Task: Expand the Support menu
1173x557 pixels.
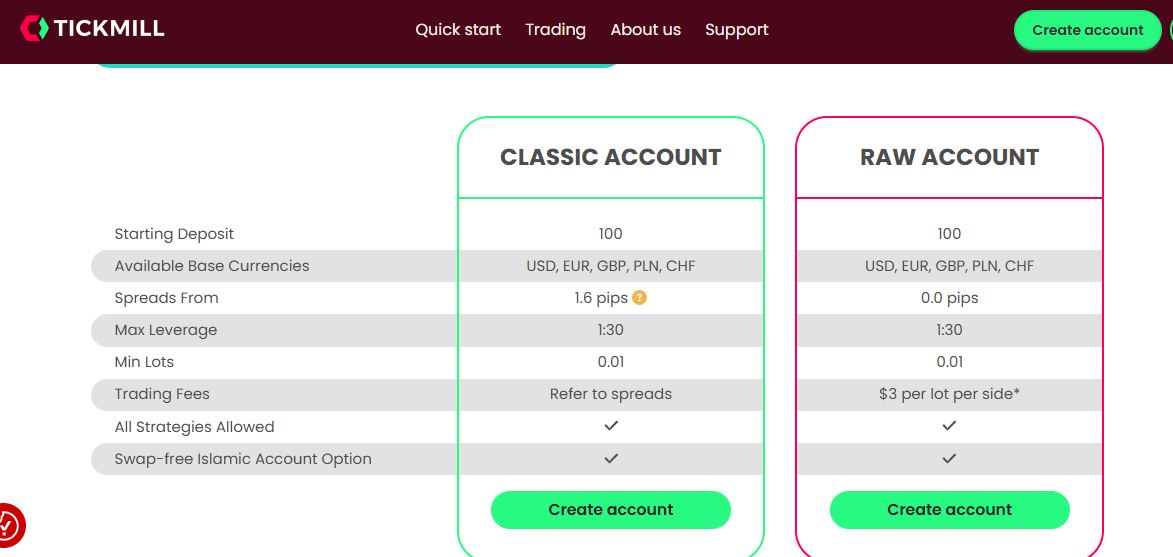Action: [736, 30]
